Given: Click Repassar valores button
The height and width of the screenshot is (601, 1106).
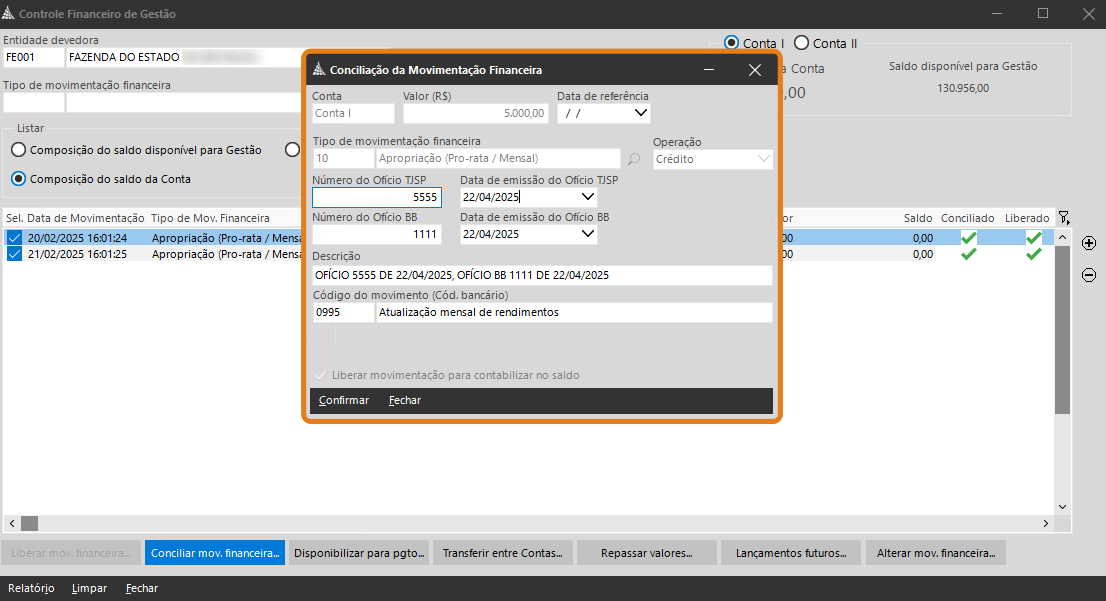Looking at the screenshot, I should click(647, 553).
